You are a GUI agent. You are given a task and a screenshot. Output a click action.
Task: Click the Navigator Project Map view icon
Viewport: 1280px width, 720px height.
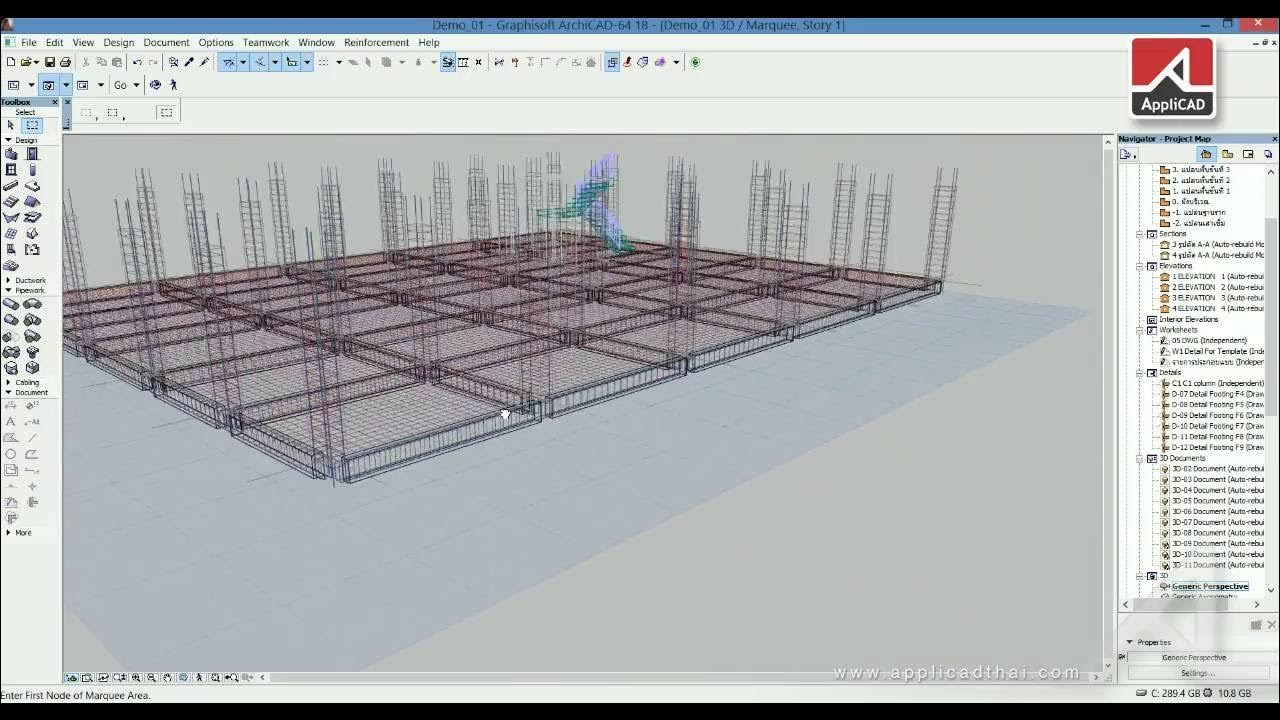(x=1206, y=154)
